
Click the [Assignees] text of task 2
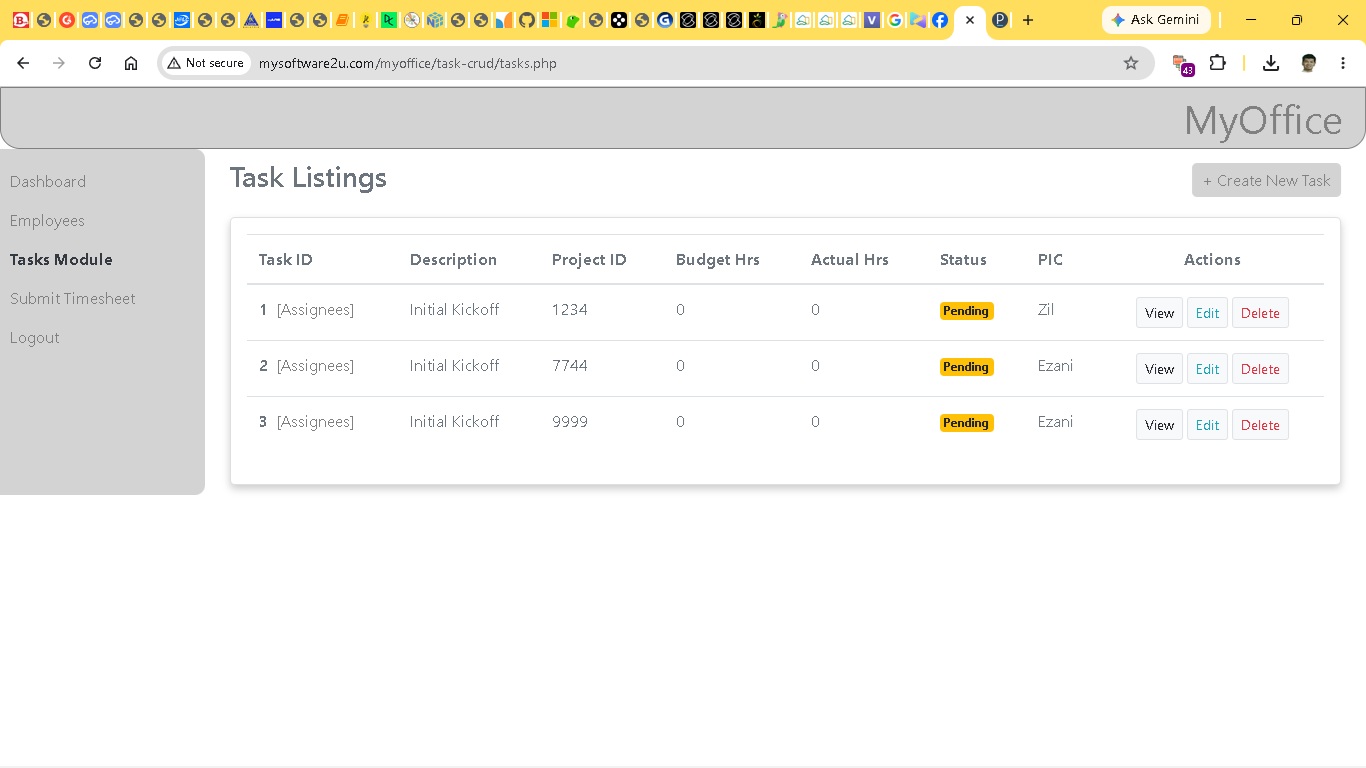click(x=315, y=366)
